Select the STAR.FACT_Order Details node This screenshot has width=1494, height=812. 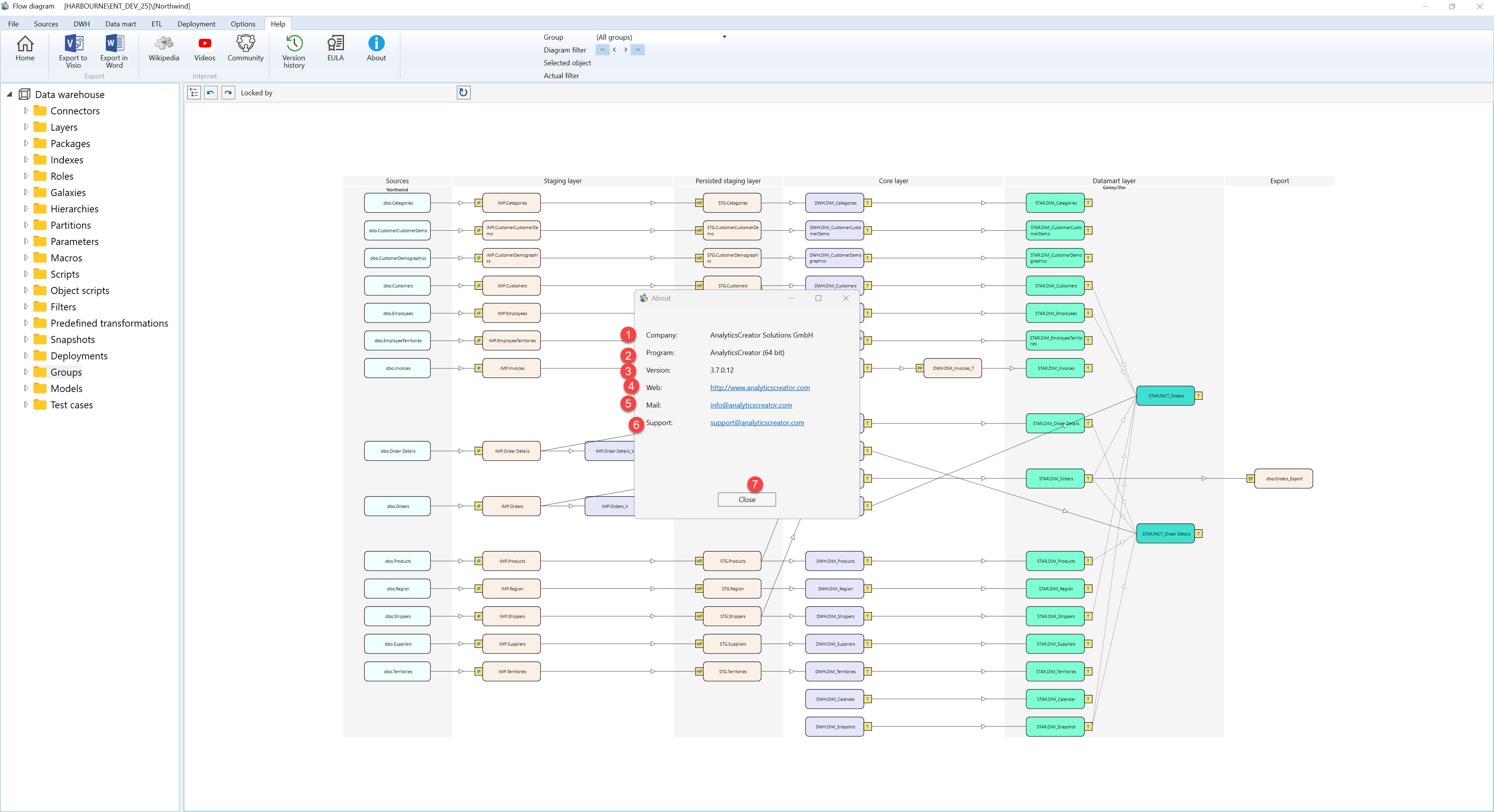pyautogui.click(x=1165, y=534)
